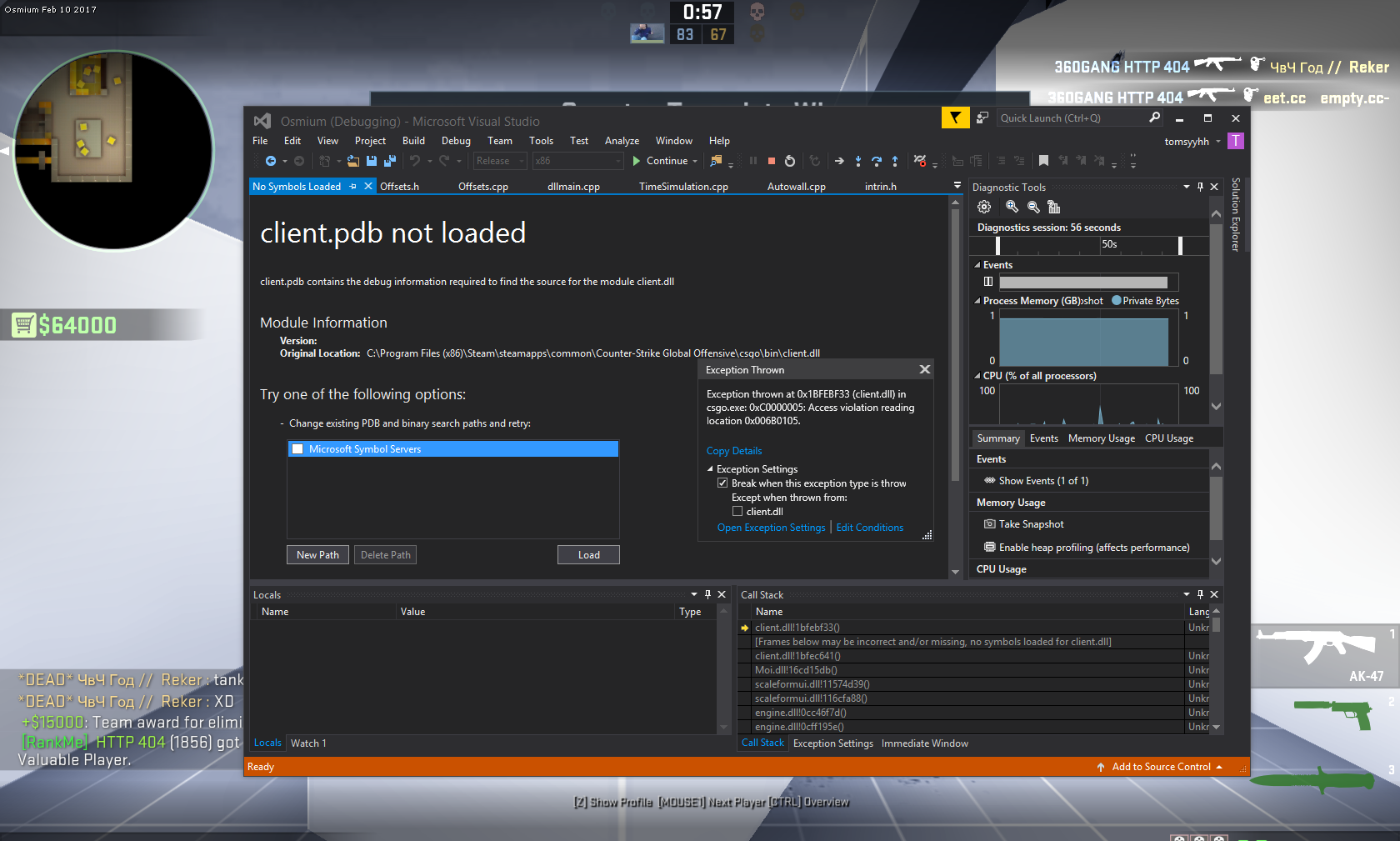
Task: Open the Diagnostic Tools window options dropdown
Action: click(1187, 187)
